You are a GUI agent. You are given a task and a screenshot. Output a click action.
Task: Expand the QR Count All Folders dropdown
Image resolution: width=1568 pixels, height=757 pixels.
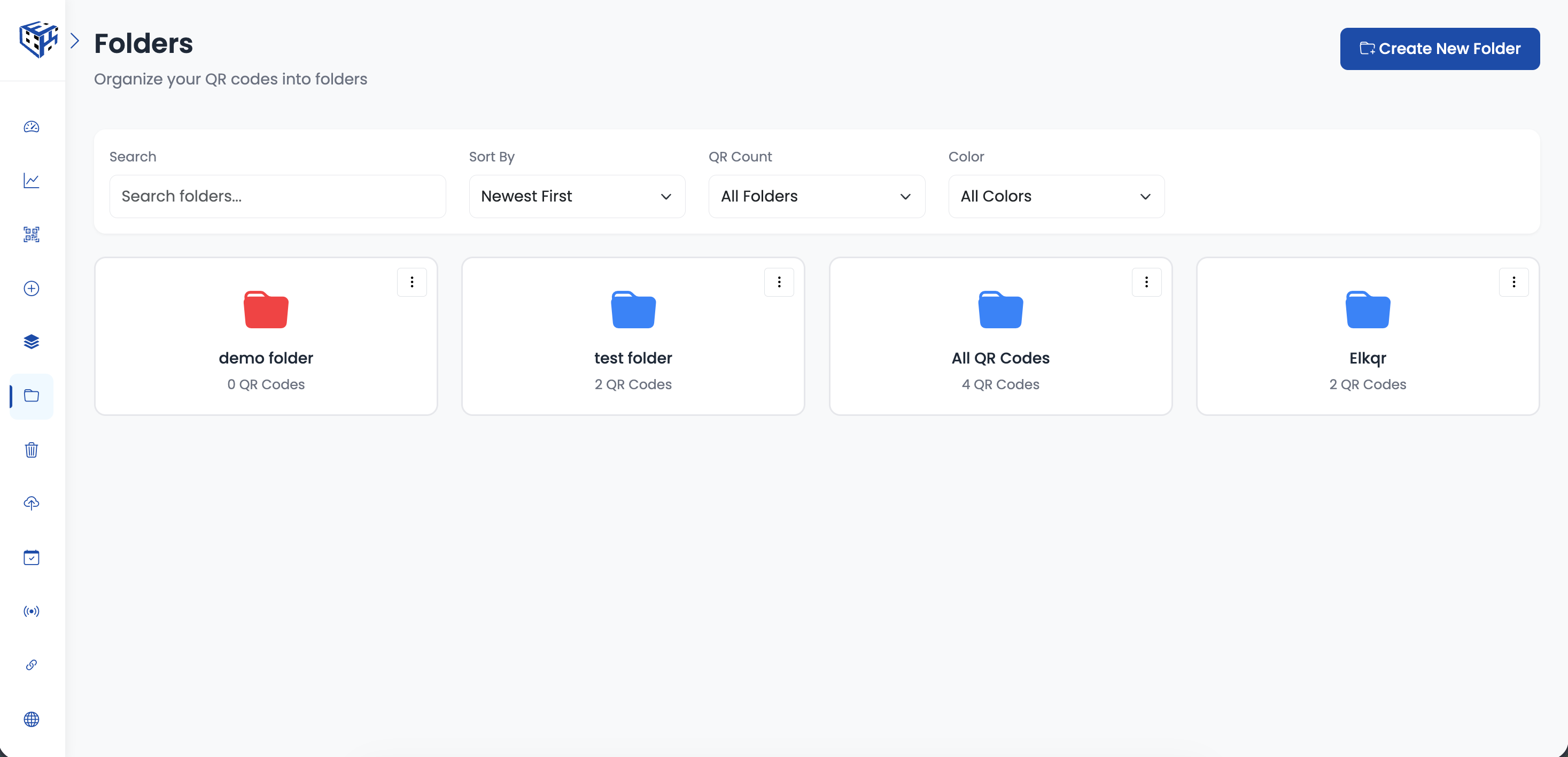tap(816, 196)
